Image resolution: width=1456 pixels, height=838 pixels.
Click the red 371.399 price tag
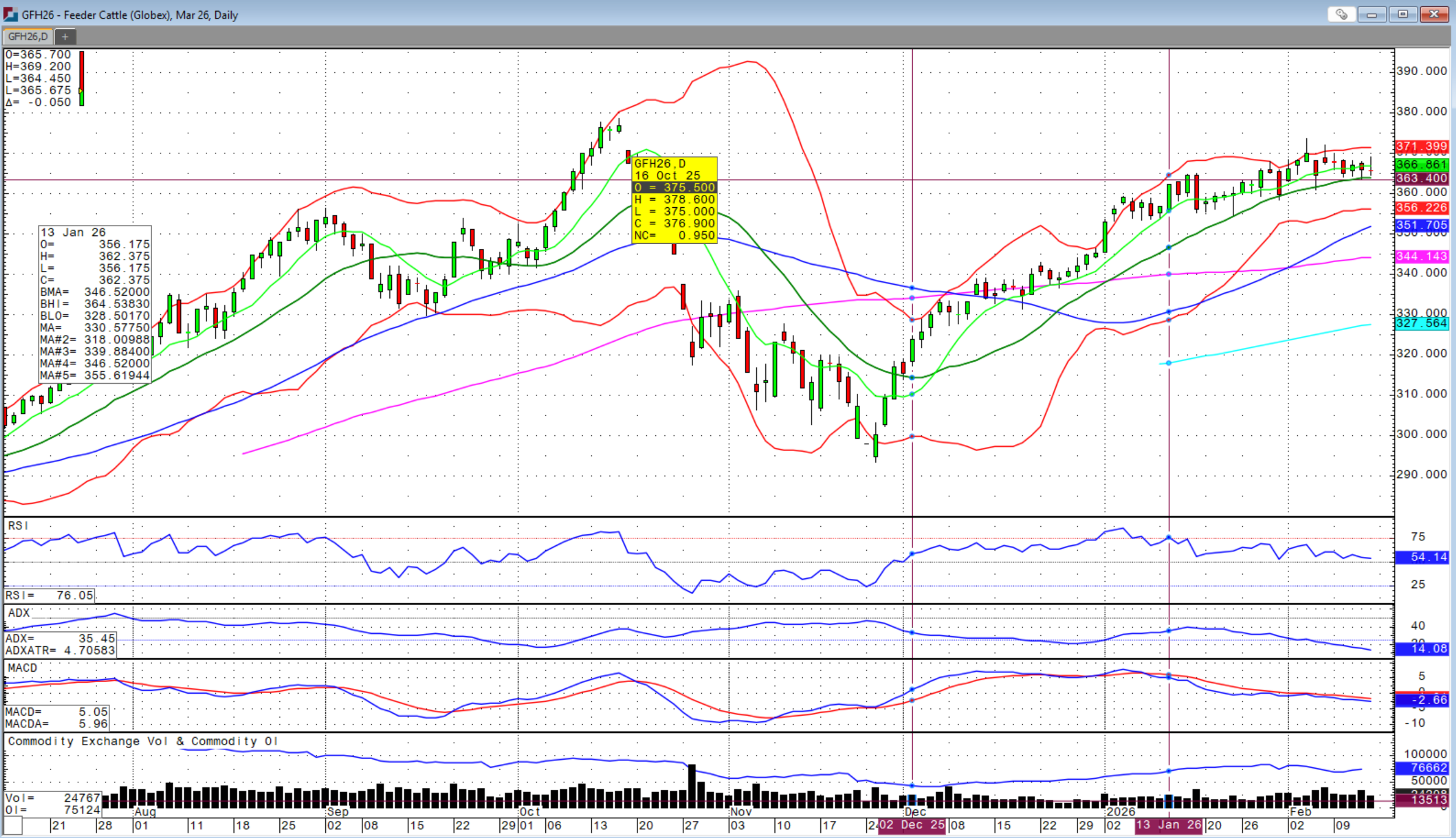tap(1422, 147)
